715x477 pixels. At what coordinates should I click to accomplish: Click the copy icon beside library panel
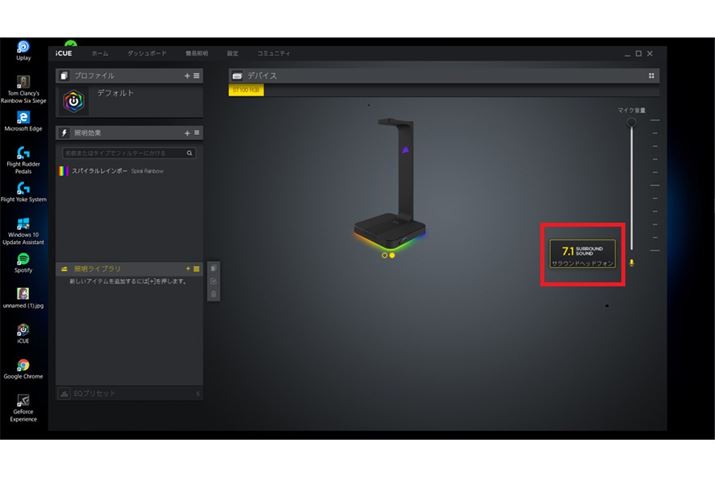click(213, 269)
